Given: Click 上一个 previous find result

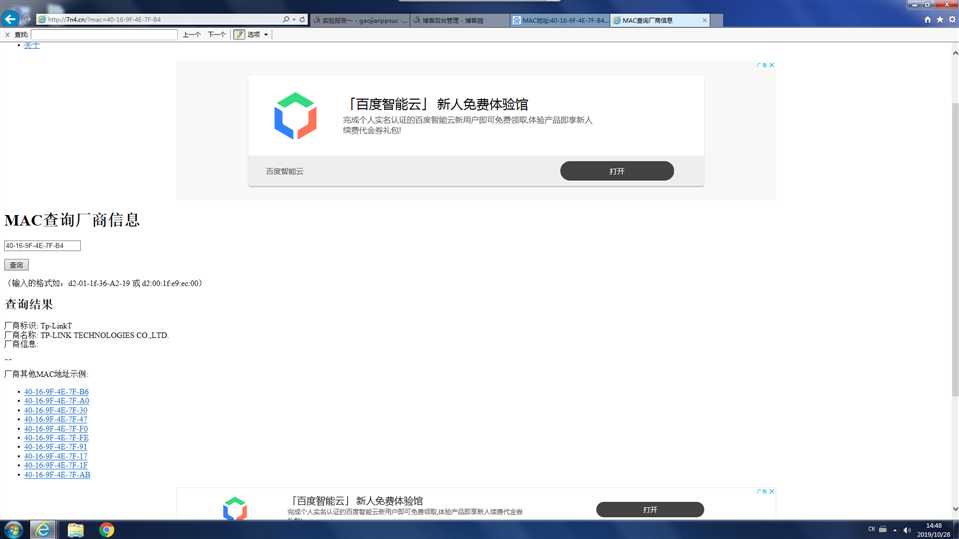Looking at the screenshot, I should (191, 35).
